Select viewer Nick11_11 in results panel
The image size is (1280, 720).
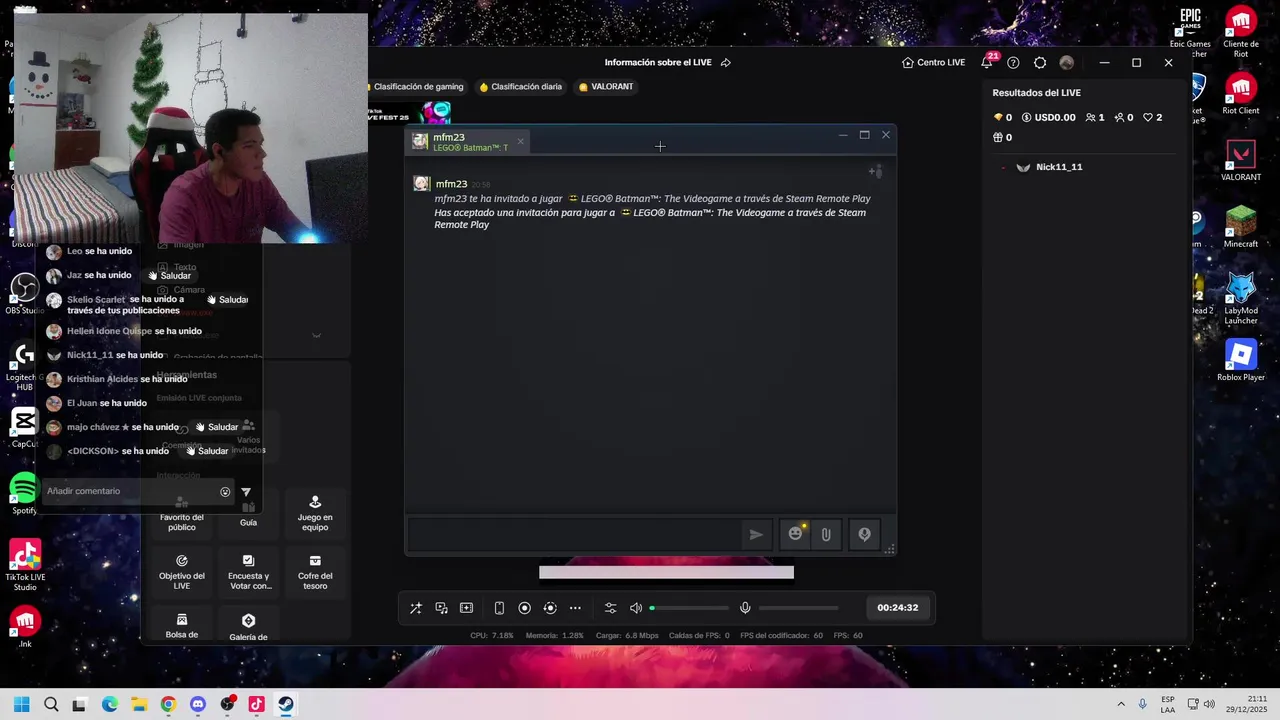tap(1058, 167)
